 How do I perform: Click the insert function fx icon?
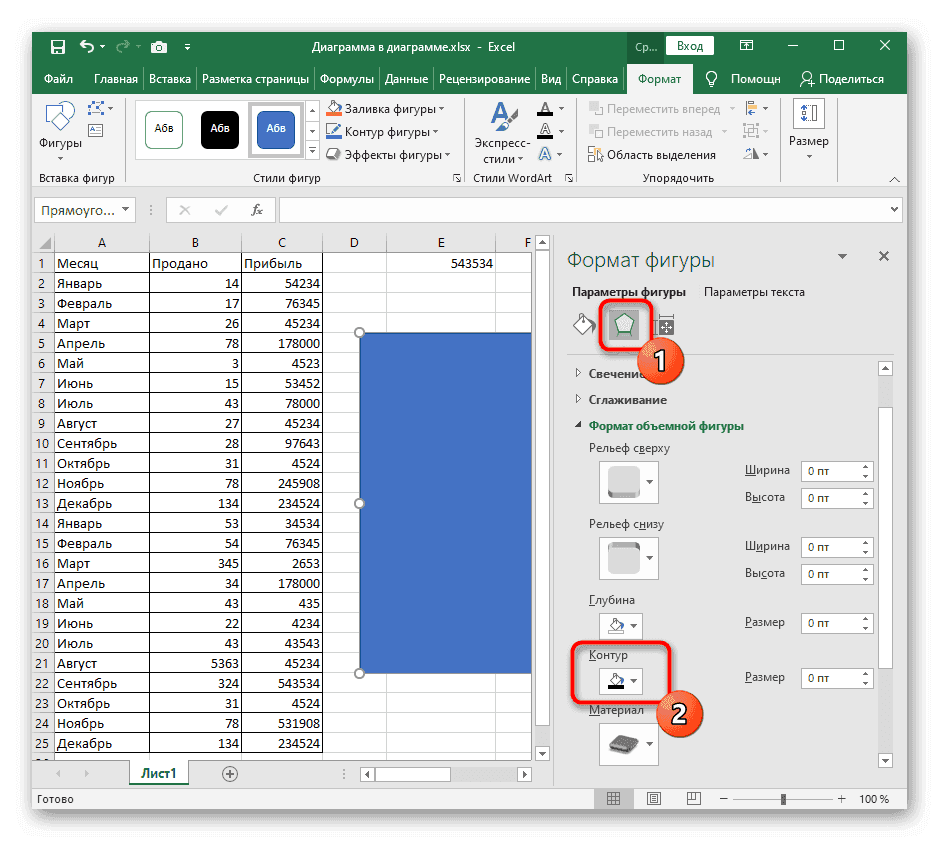coord(257,210)
